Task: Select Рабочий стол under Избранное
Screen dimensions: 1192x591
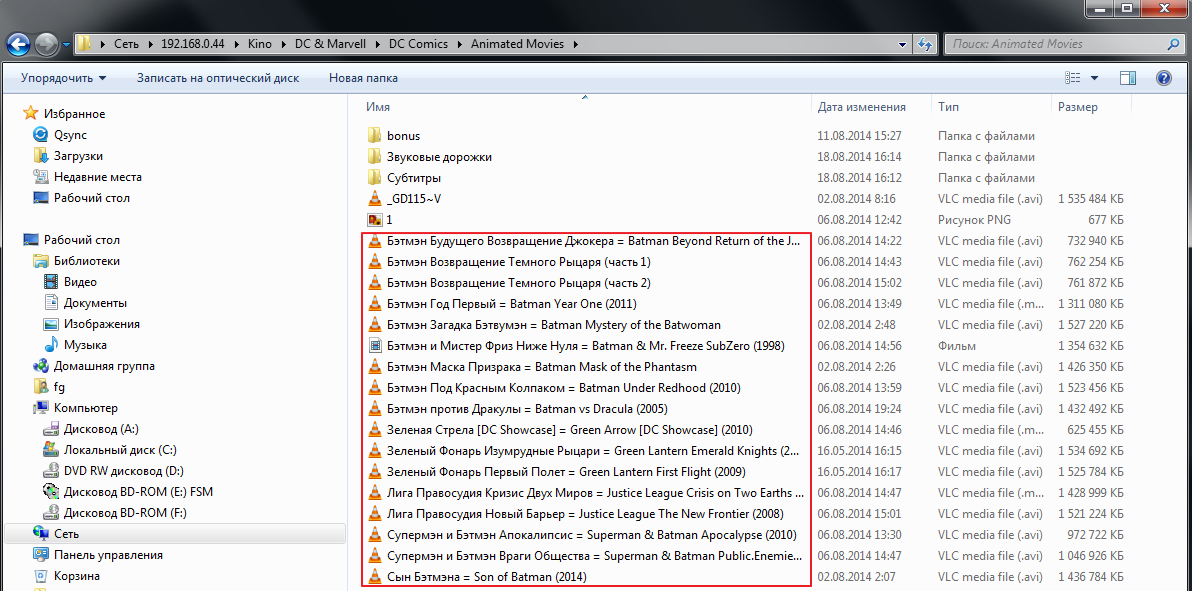Action: point(91,198)
